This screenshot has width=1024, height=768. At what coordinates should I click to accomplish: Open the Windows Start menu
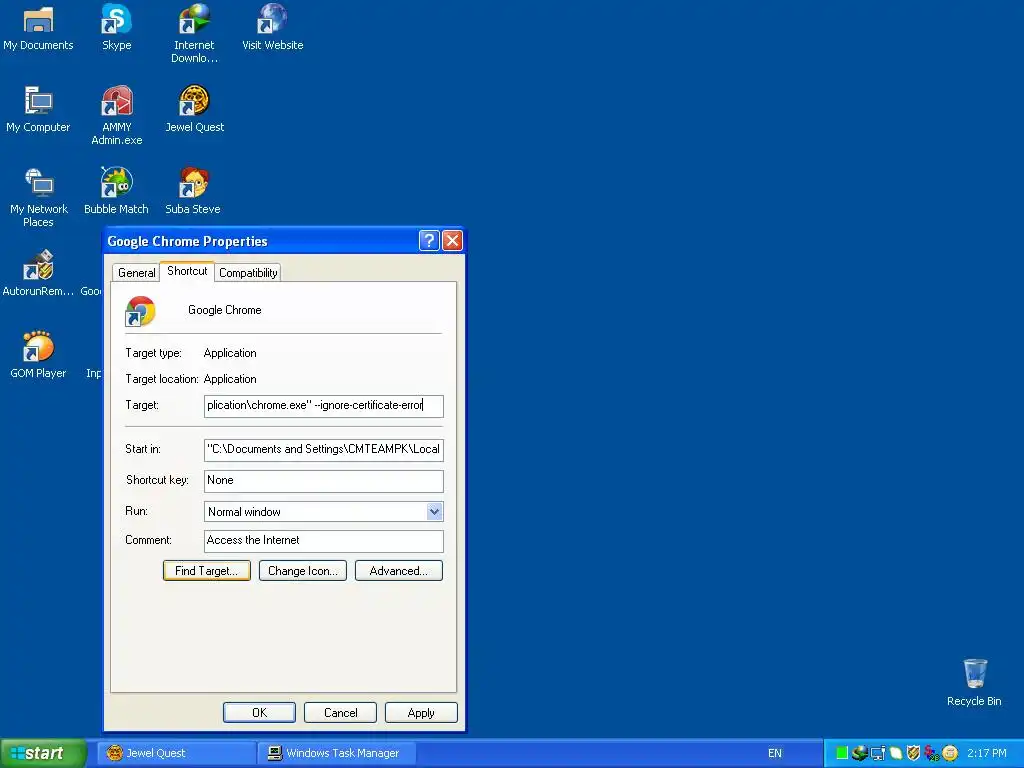[x=43, y=753]
